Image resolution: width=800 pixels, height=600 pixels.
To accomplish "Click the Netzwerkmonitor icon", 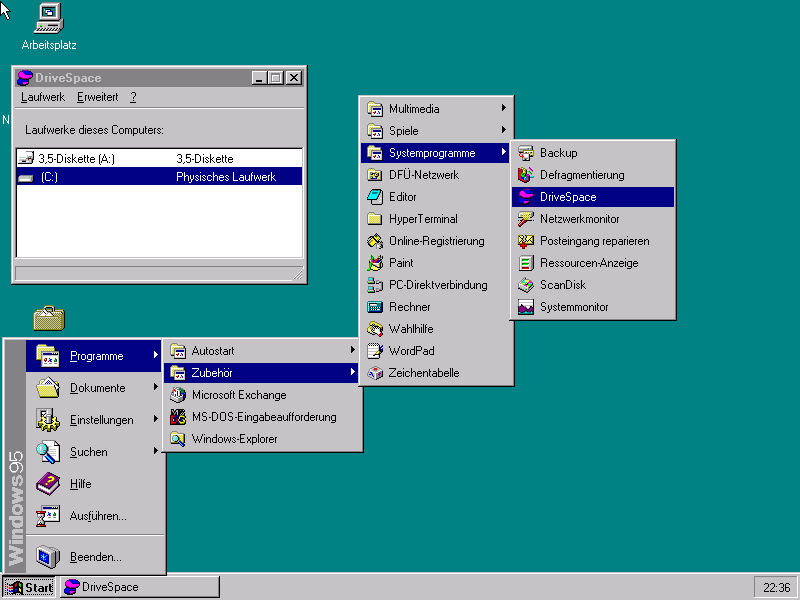I will point(526,218).
